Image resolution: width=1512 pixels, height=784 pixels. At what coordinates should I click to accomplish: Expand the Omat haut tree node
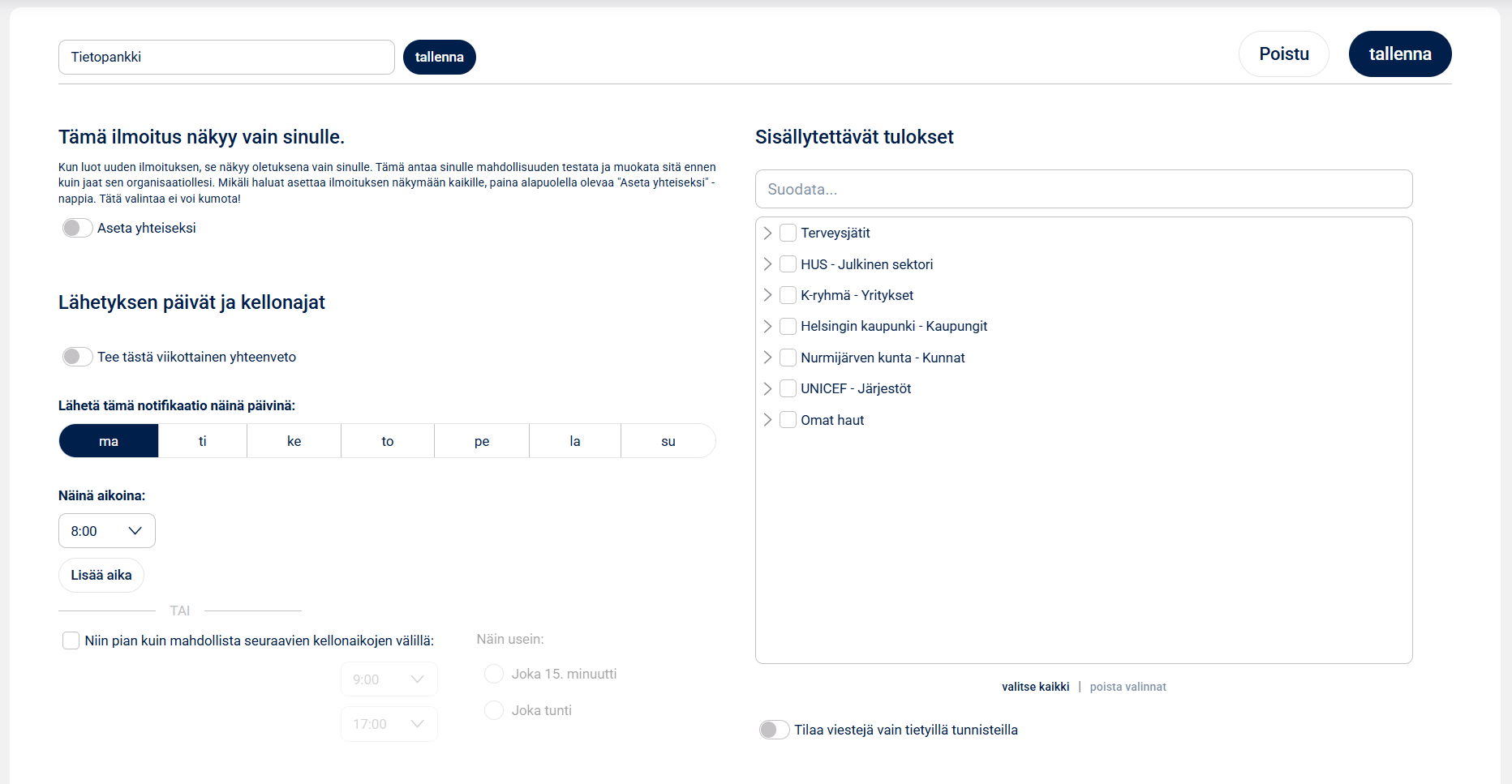pyautogui.click(x=767, y=420)
